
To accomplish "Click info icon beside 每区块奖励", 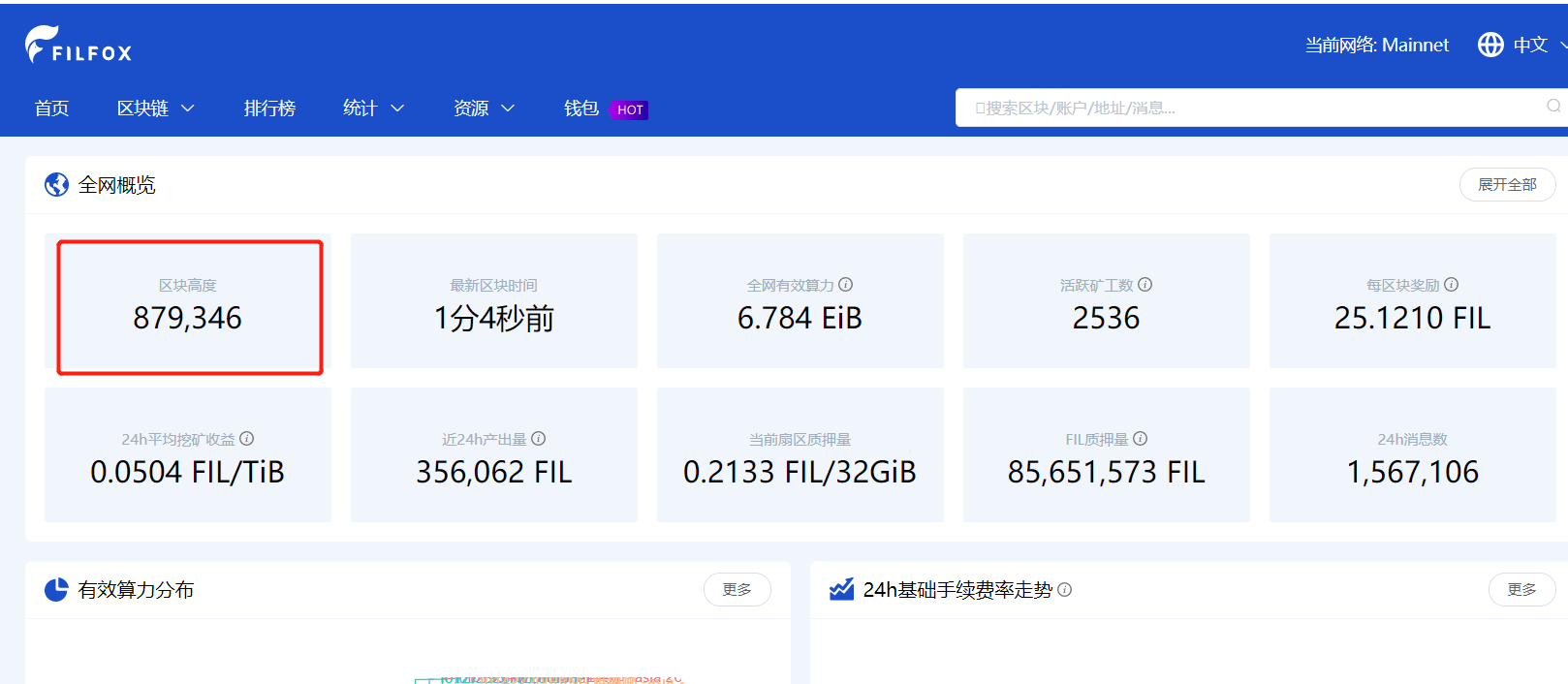I will (1452, 285).
